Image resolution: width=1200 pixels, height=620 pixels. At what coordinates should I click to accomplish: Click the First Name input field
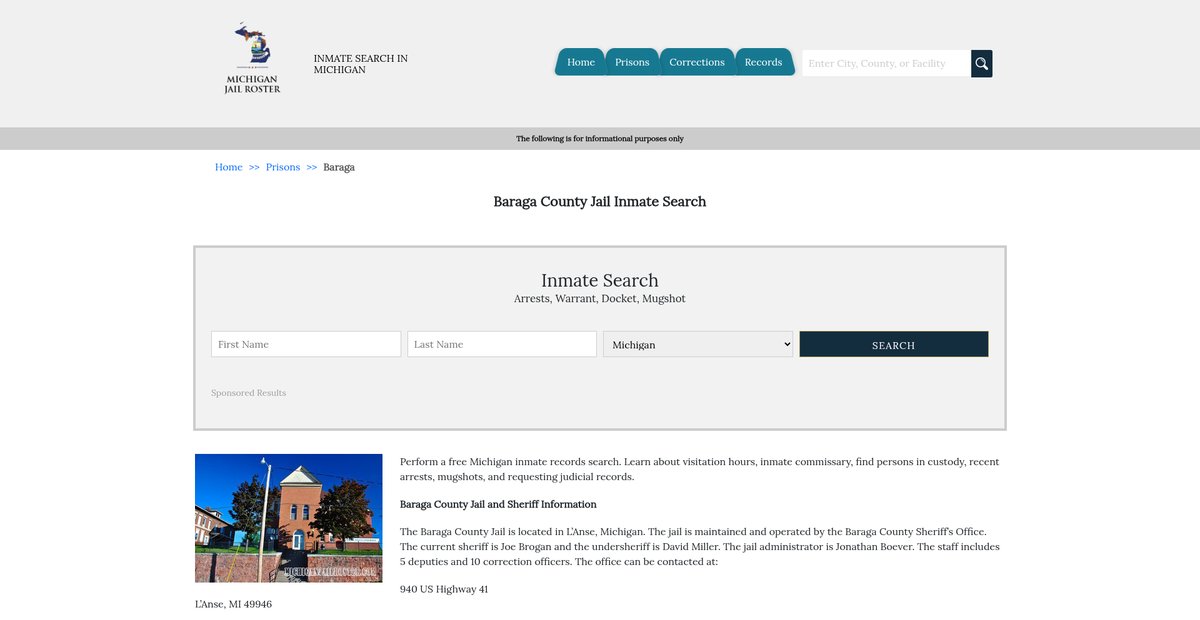(x=306, y=344)
